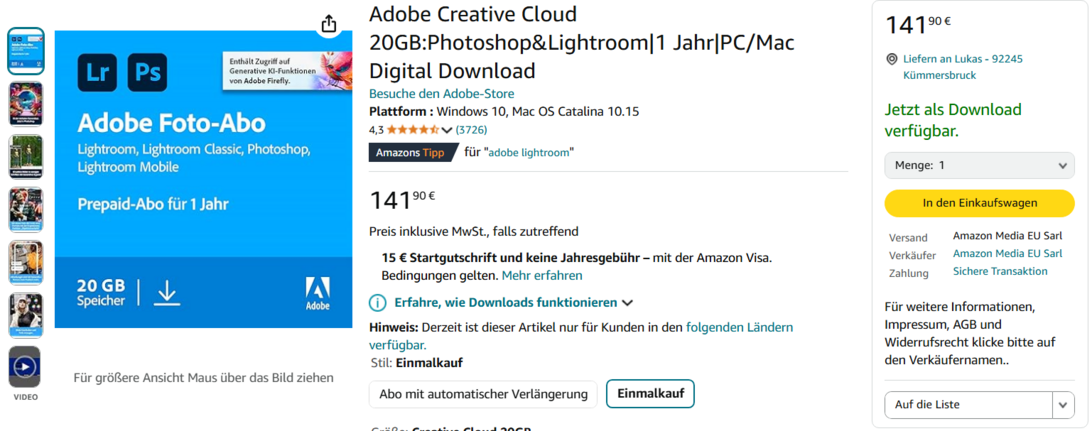Image resolution: width=1092 pixels, height=431 pixels.
Task: Click the main Adobe Foto-Abo product image
Action: (203, 179)
